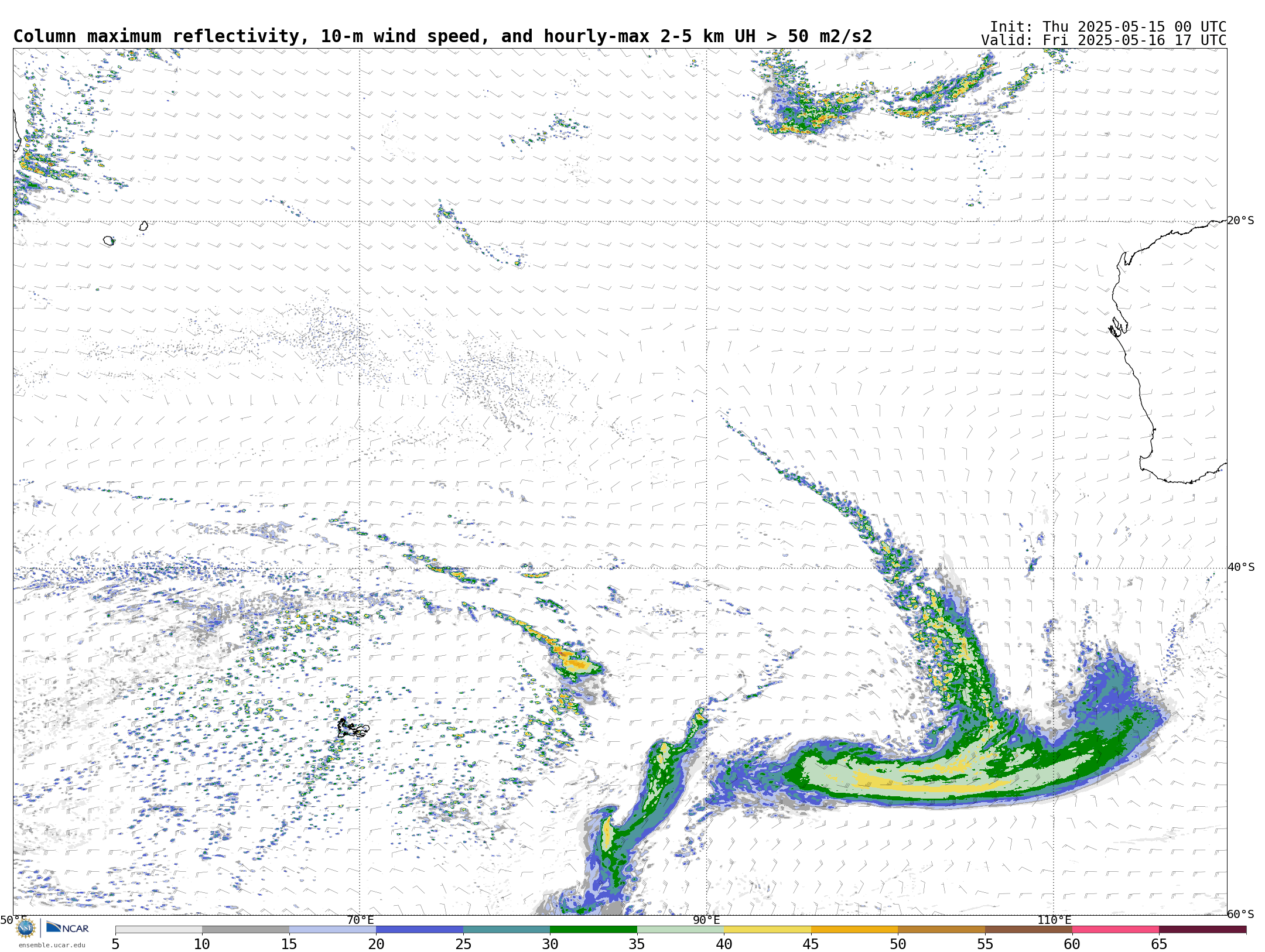The width and height of the screenshot is (1265, 952).
Task: Click the NSF logo icon
Action: (x=26, y=928)
